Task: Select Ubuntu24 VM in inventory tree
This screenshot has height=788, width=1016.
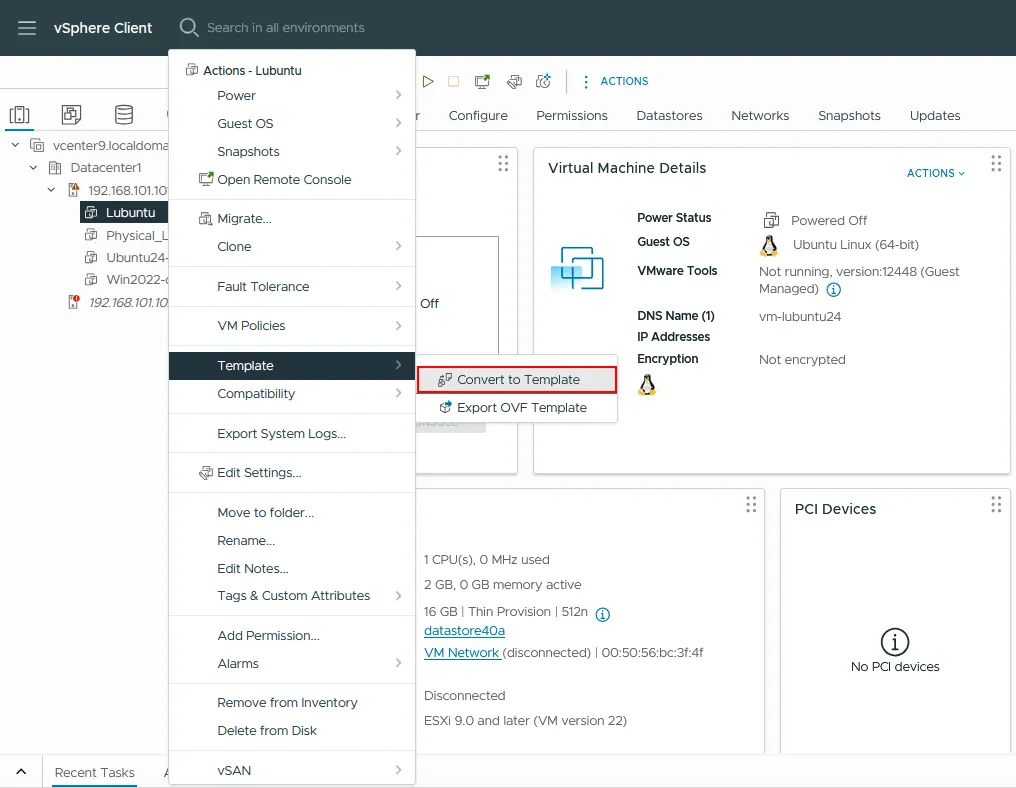Action: [x=126, y=257]
